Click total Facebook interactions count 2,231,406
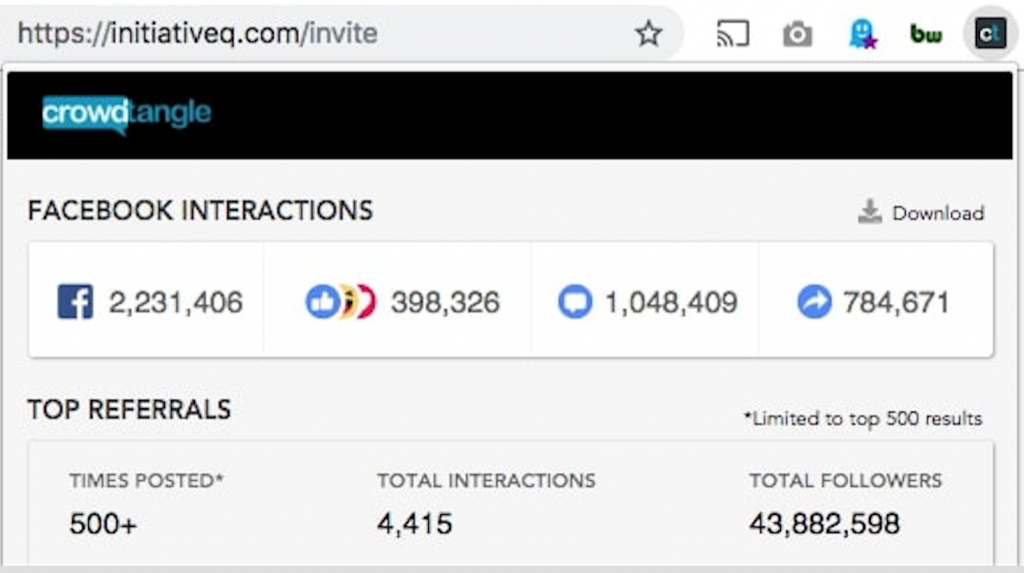Viewport: 1024px width, 573px height. point(176,302)
